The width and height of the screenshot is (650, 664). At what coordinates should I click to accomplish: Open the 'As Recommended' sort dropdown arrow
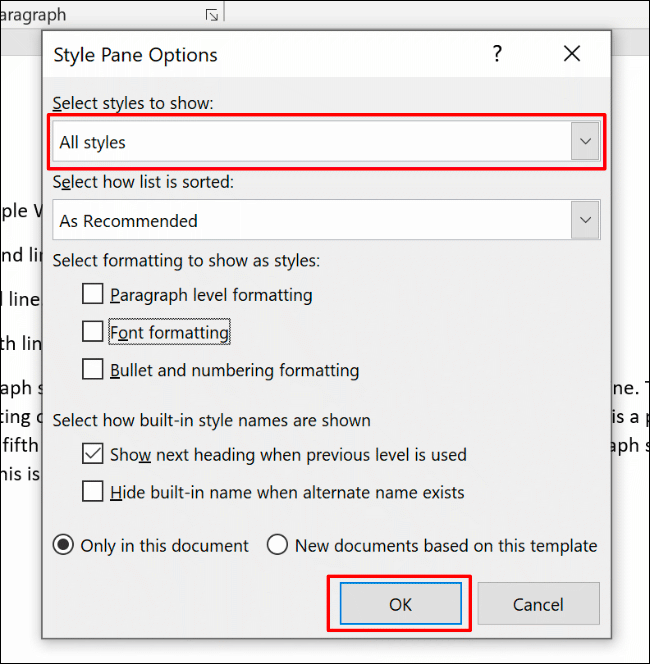[585, 220]
